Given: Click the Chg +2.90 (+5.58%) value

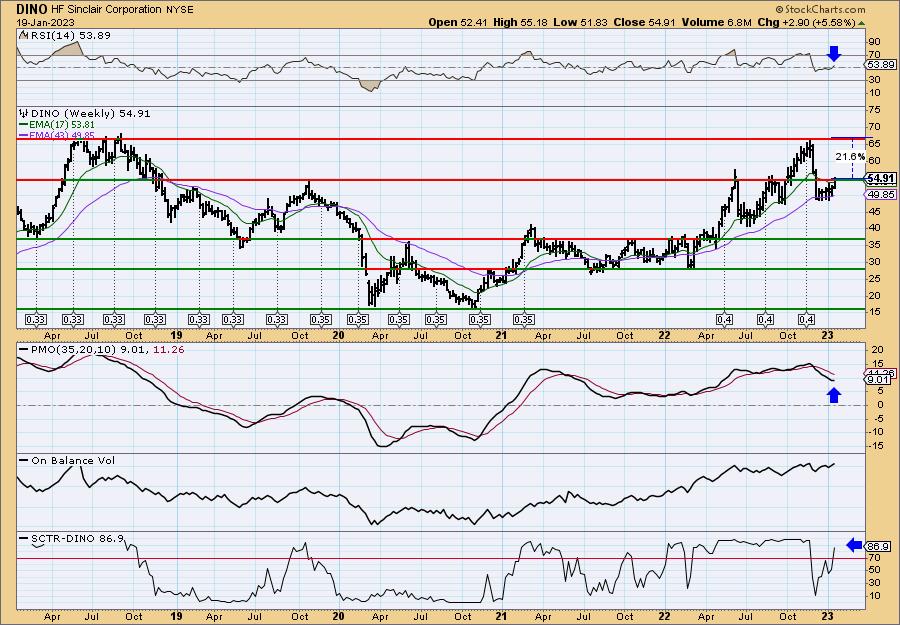Looking at the screenshot, I should [806, 22].
